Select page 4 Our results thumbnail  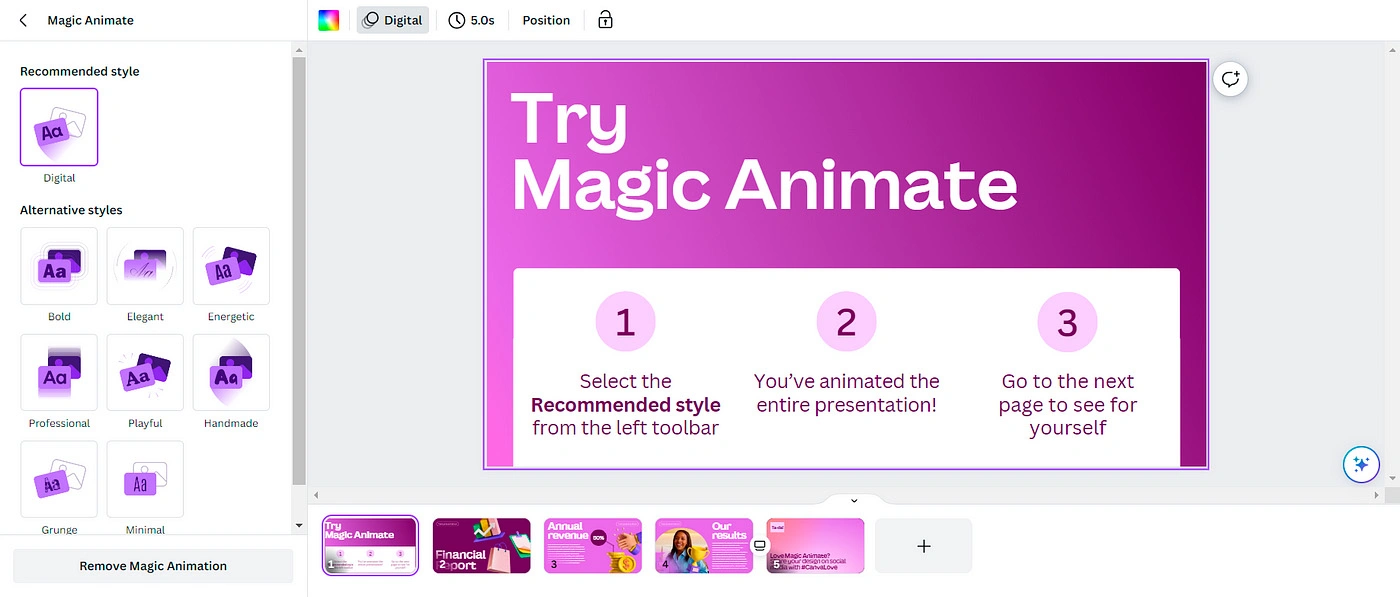(x=704, y=546)
